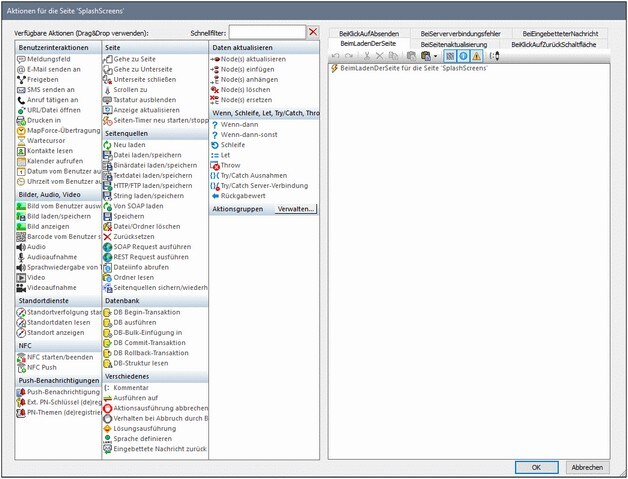Click the Meldungsfeld action icon
628x479 pixels.
pyautogui.click(x=21, y=60)
